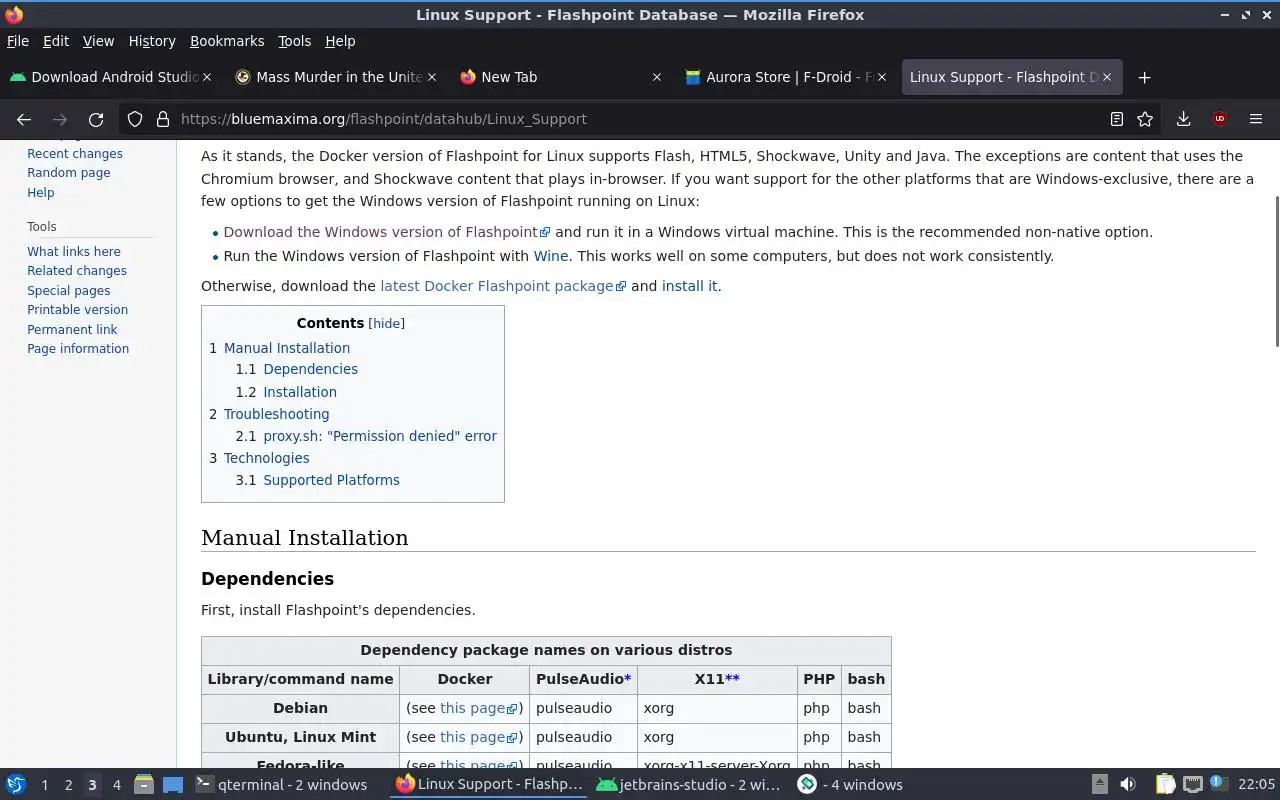
Task: Switch to workspace 4 in taskbar
Action: 117,785
